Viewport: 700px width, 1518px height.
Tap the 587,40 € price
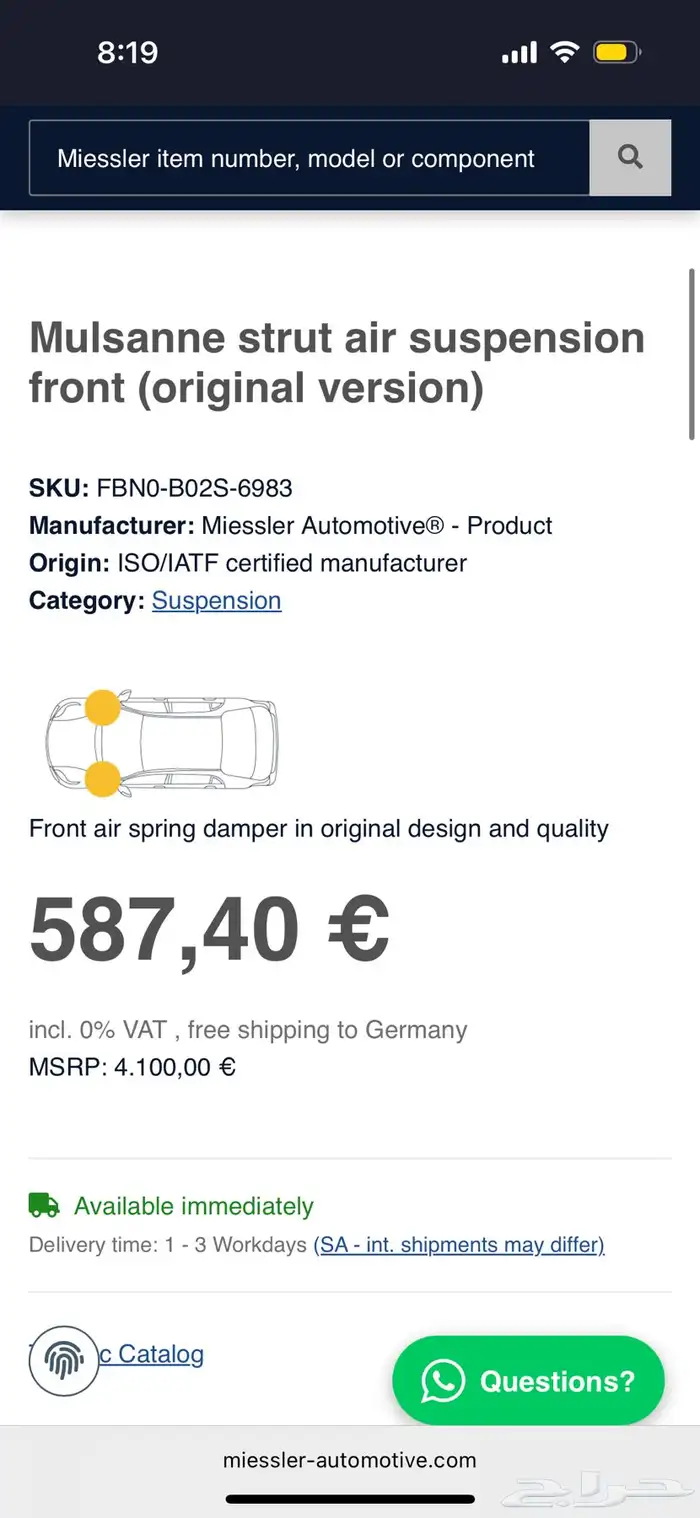click(x=209, y=928)
